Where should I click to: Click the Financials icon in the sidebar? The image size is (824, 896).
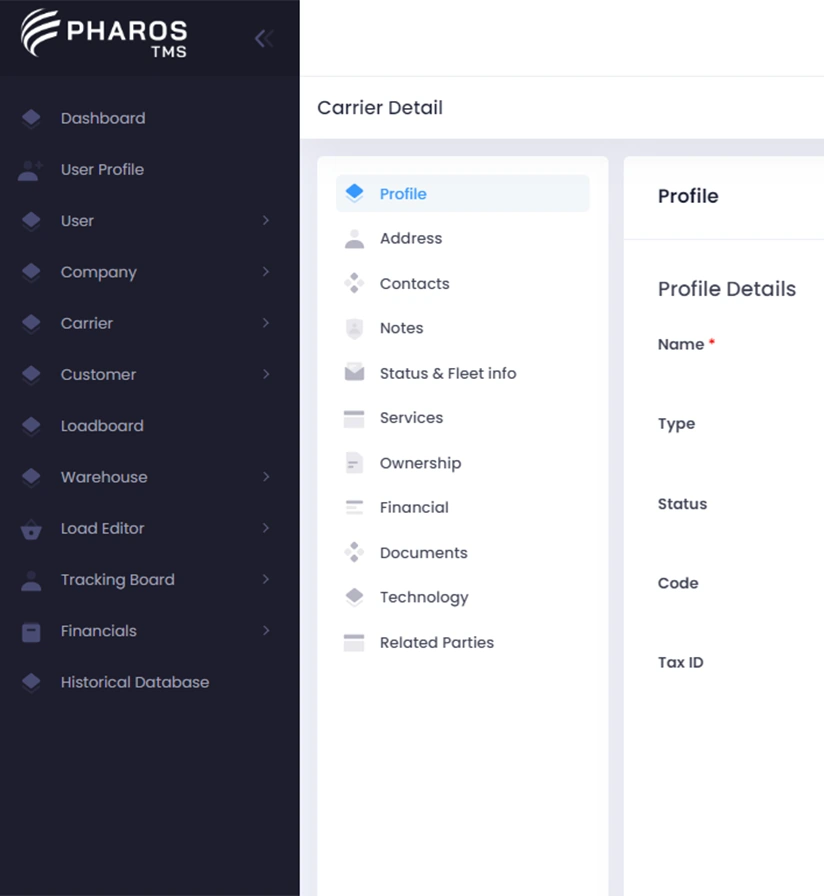coord(31,632)
